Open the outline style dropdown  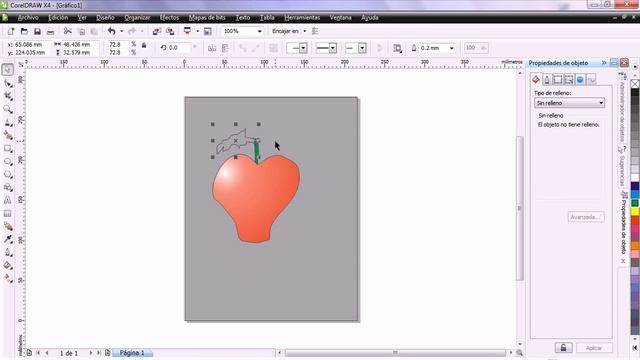click(333, 48)
